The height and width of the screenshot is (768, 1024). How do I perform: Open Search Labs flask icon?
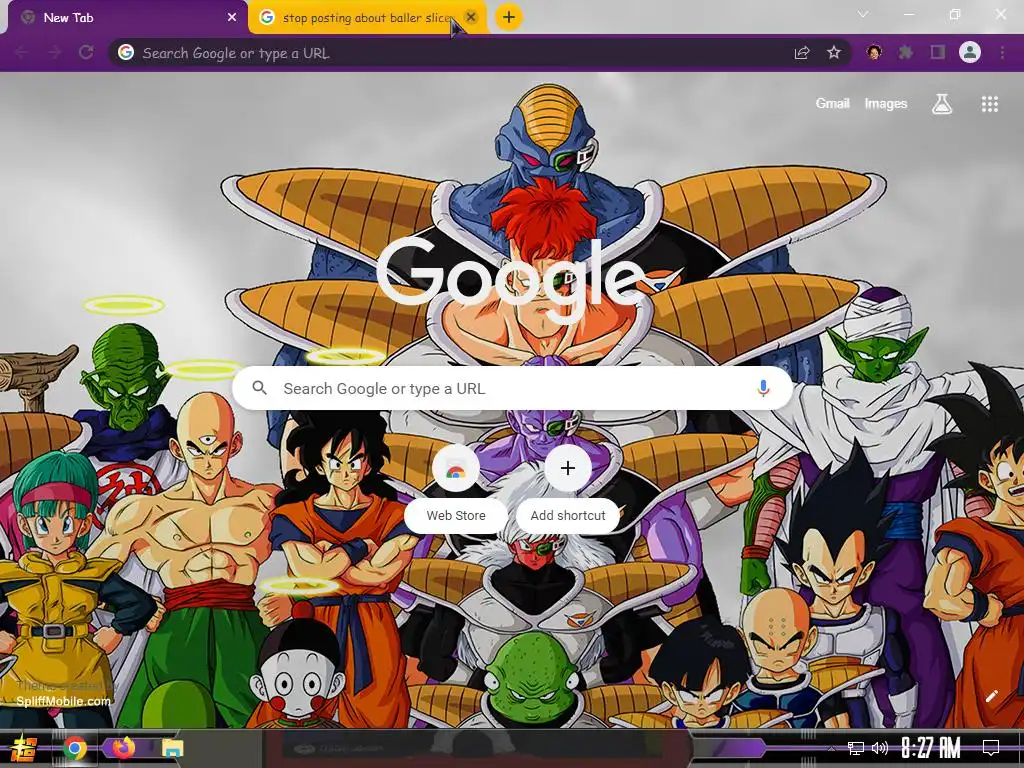[x=942, y=104]
